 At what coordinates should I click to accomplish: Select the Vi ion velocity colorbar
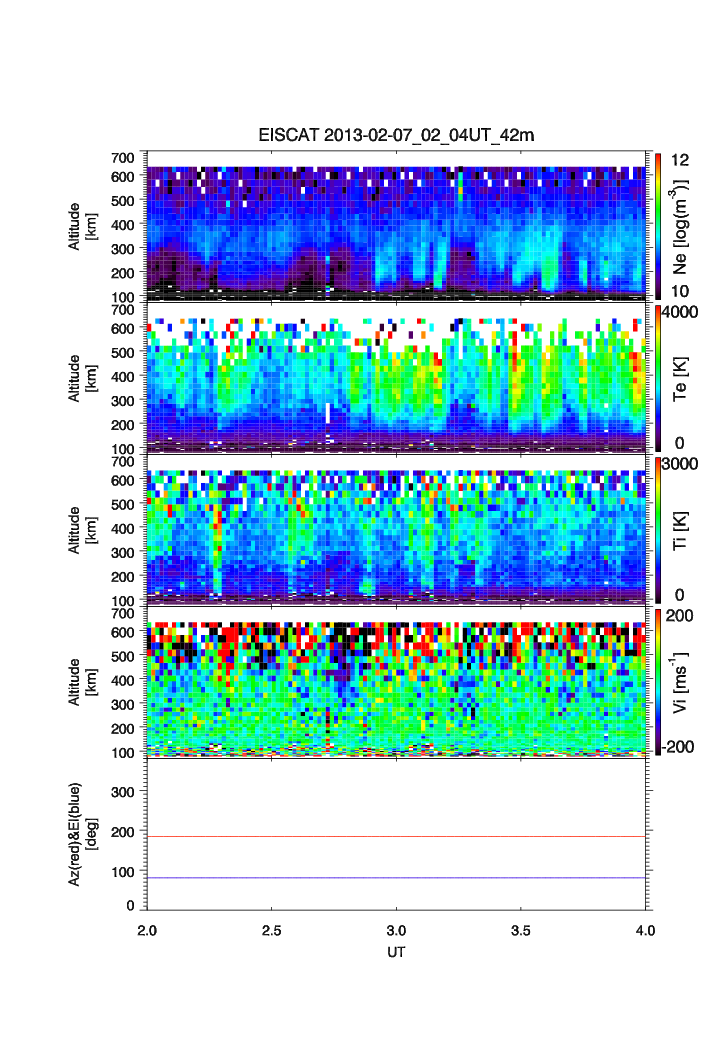658,681
